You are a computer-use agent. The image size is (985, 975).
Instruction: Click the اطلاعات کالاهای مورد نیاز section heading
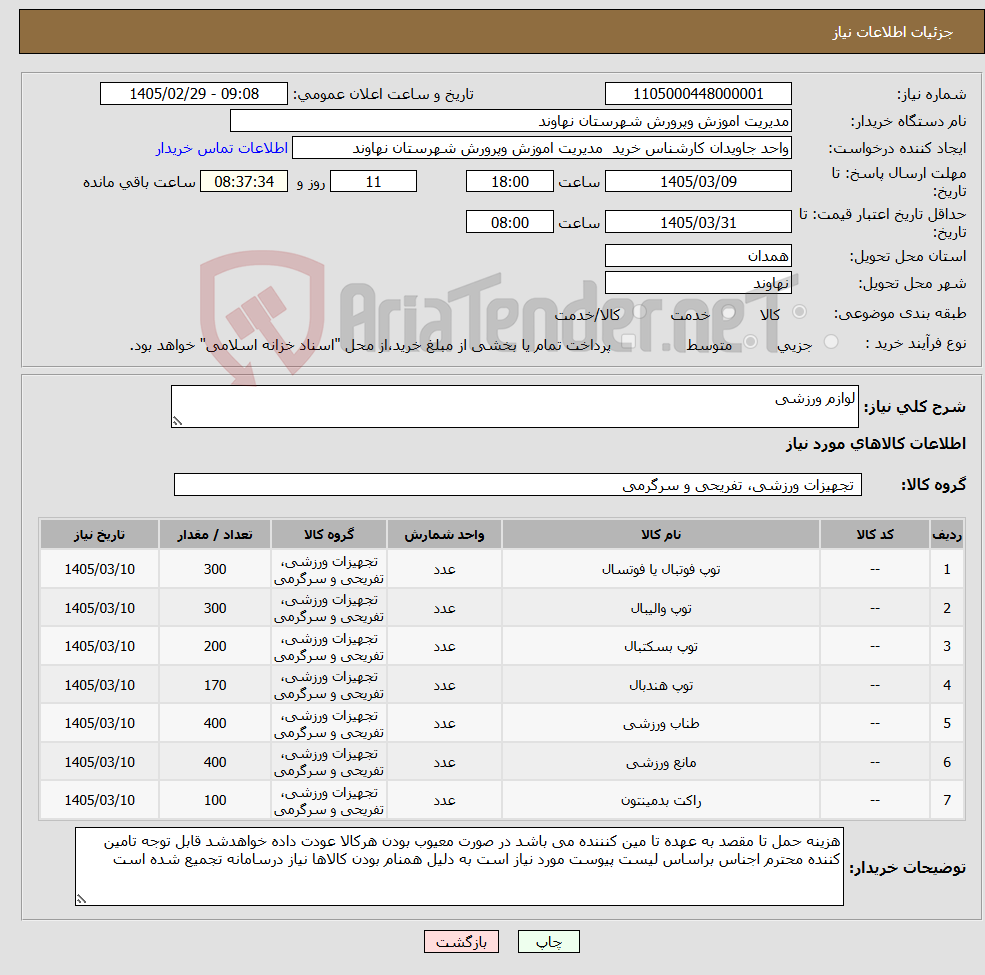[x=876, y=444]
